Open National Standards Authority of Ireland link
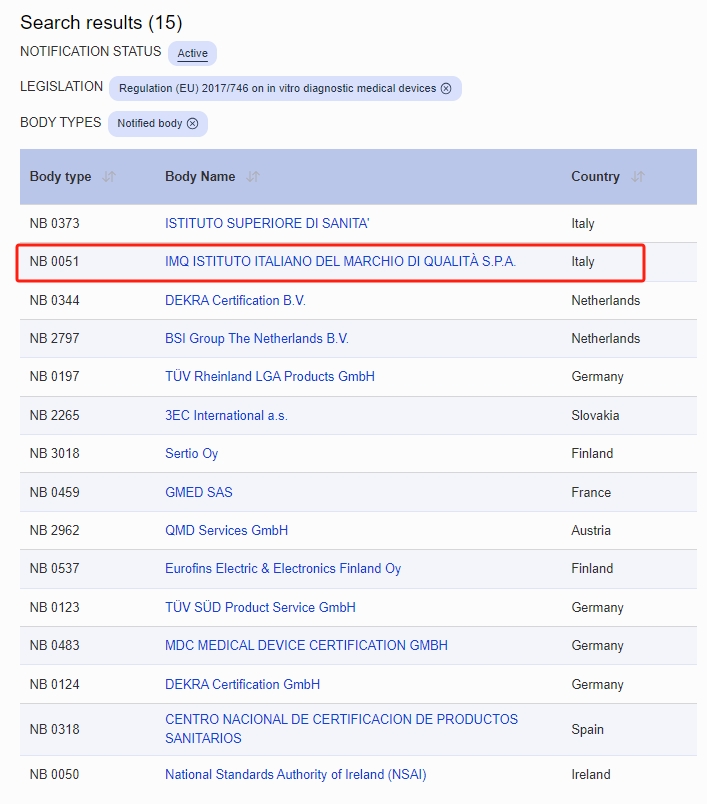Viewport: 707px width, 804px height. coord(296,774)
